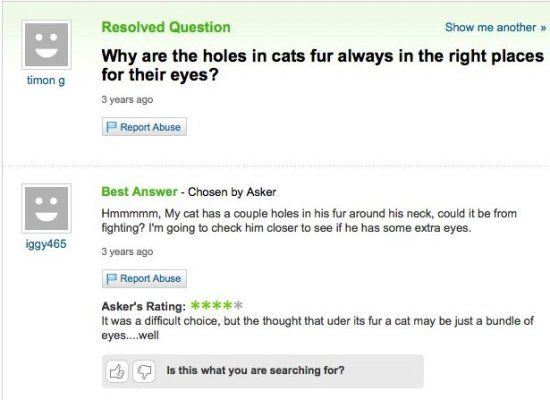The width and height of the screenshot is (550, 400).
Task: Click the answer text about extra eyes
Action: pos(309,221)
